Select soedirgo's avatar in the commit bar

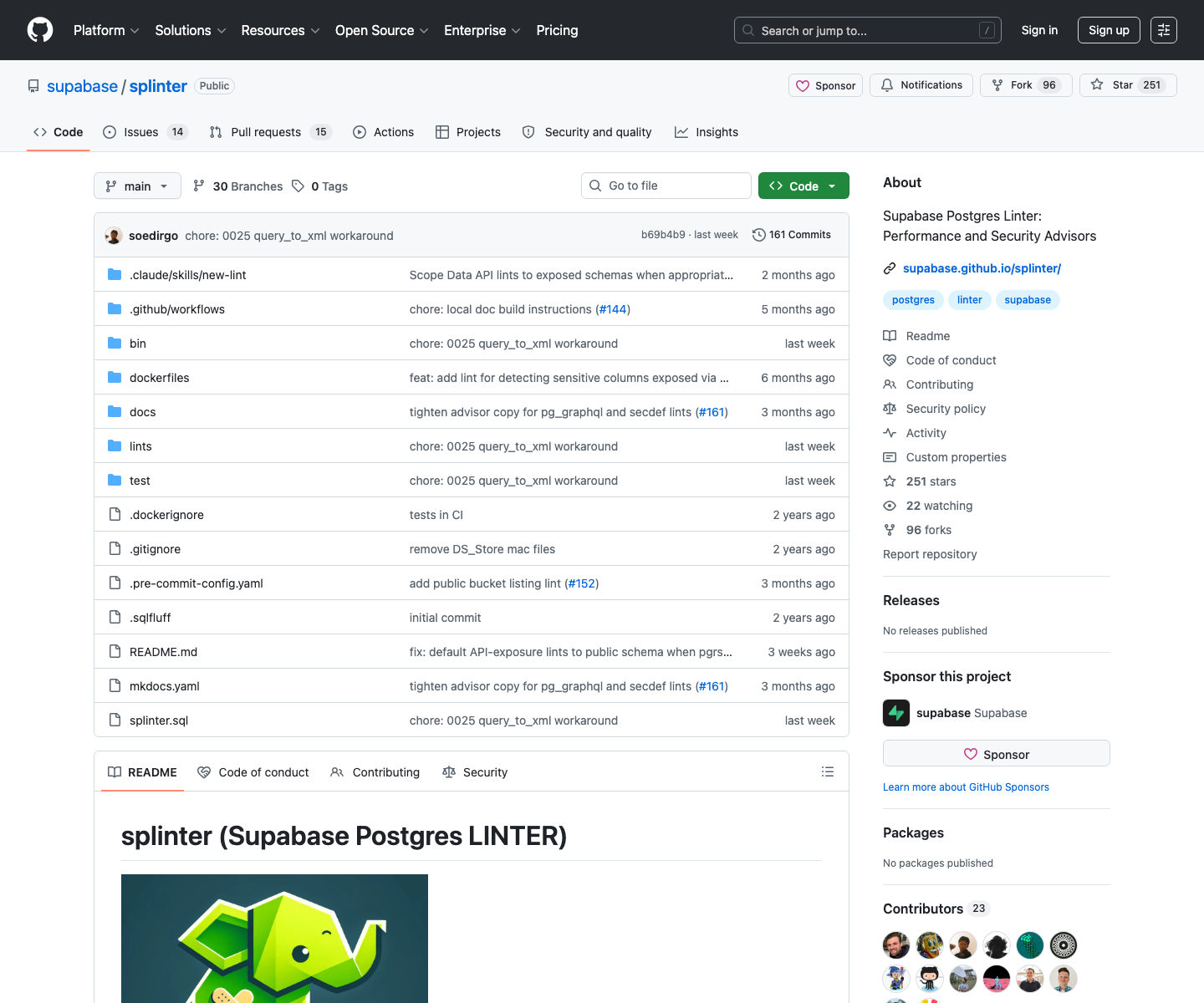pos(114,236)
